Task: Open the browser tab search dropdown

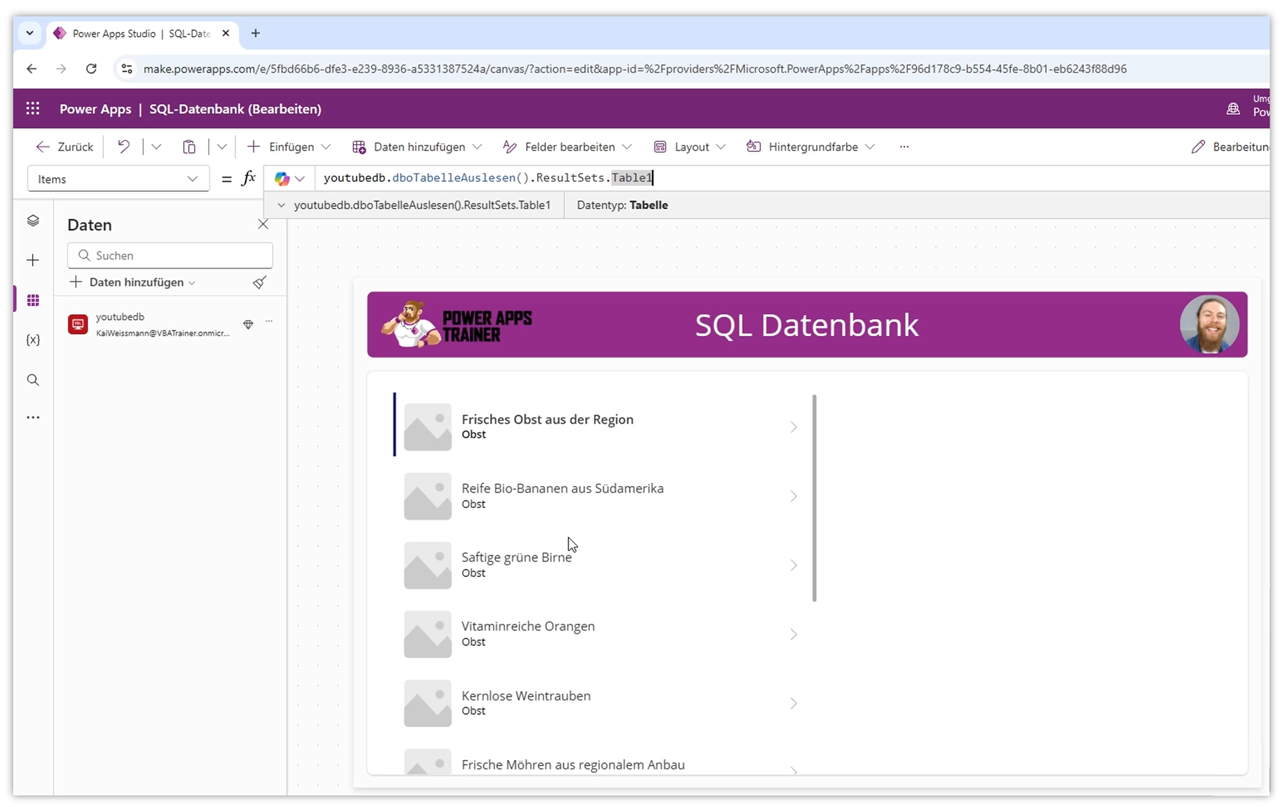Action: click(x=30, y=33)
